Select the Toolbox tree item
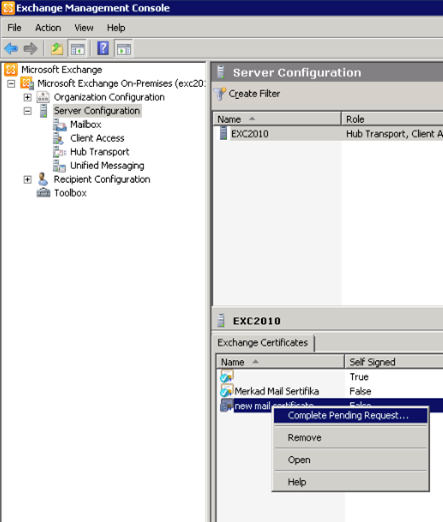This screenshot has width=443, height=522. click(70, 193)
